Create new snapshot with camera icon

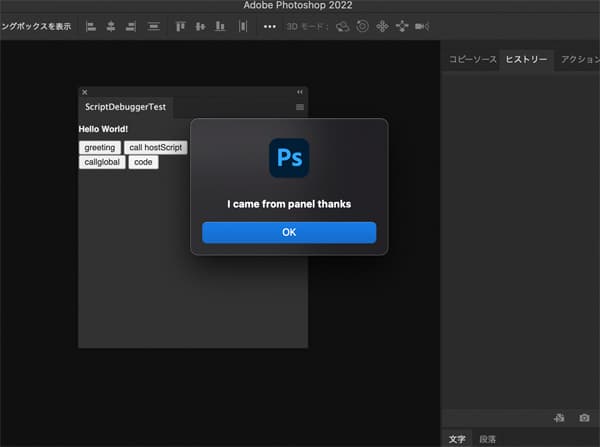[x=584, y=417]
